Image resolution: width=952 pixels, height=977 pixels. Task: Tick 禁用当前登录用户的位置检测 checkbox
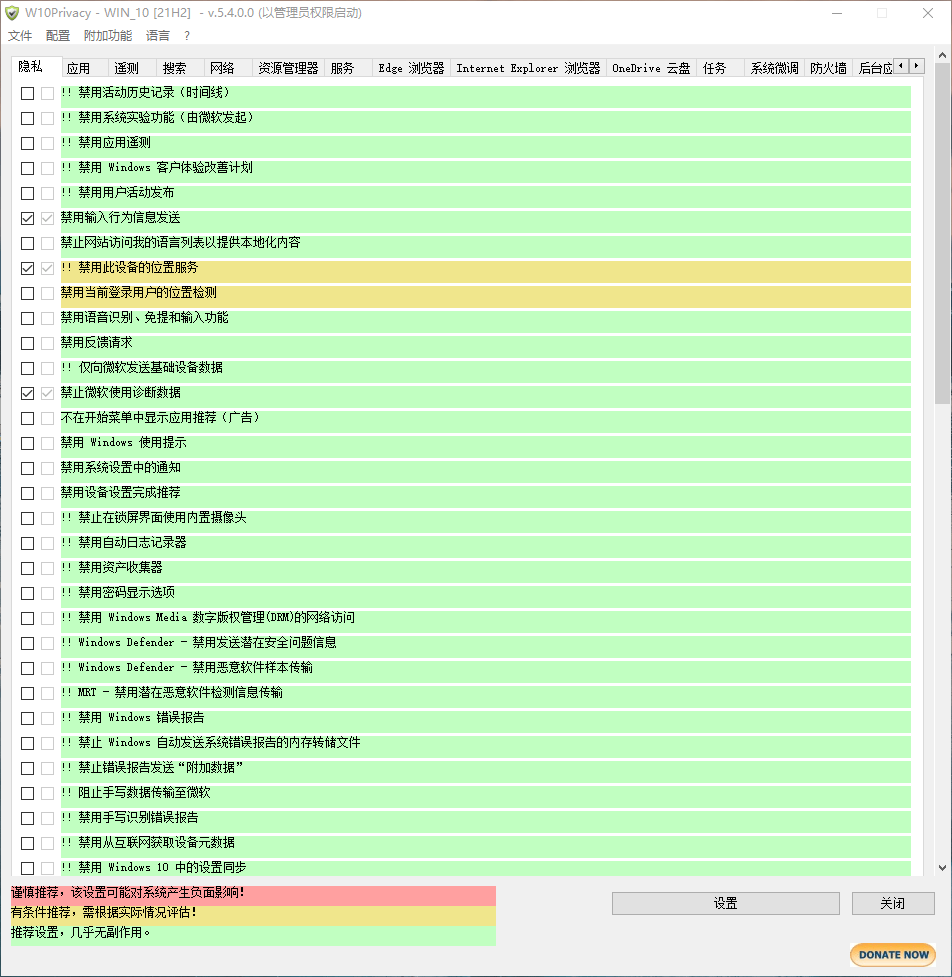[x=27, y=293]
